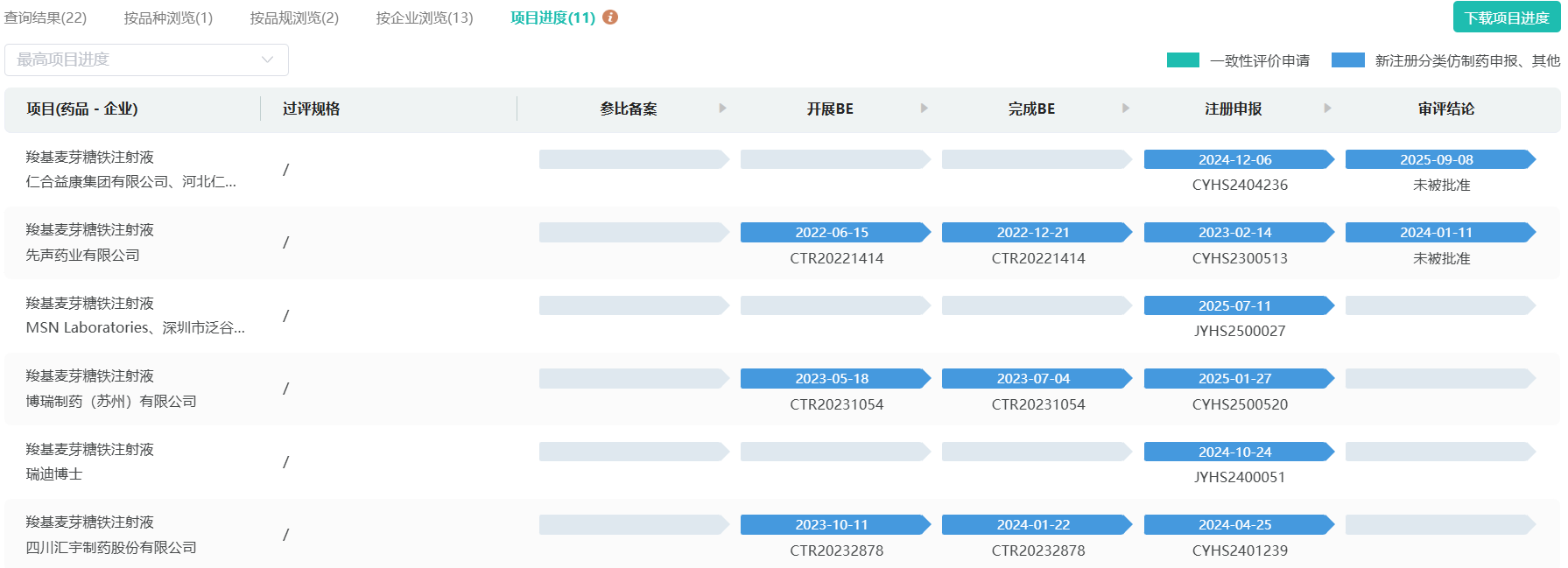Click registration number CYHS2404236
This screenshot has height=568, width=1568.
(x=1239, y=186)
